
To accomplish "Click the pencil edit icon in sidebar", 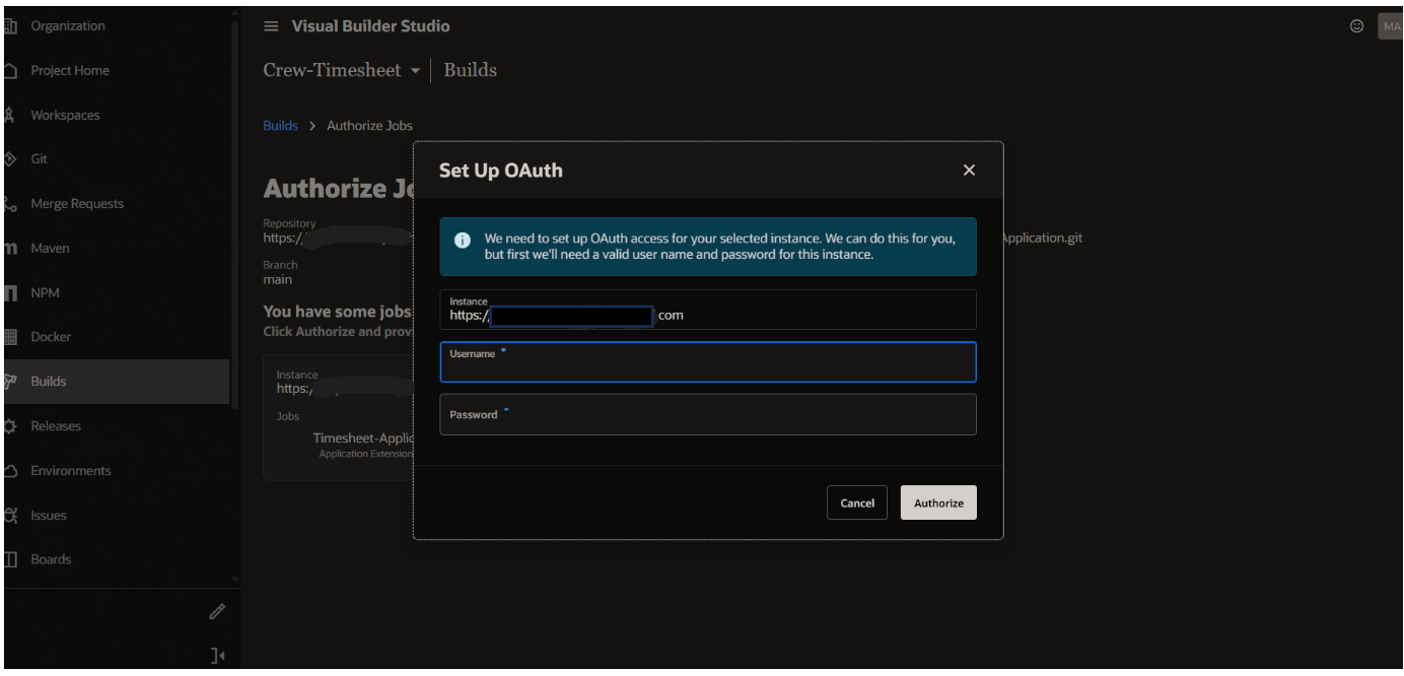I will pyautogui.click(x=217, y=611).
